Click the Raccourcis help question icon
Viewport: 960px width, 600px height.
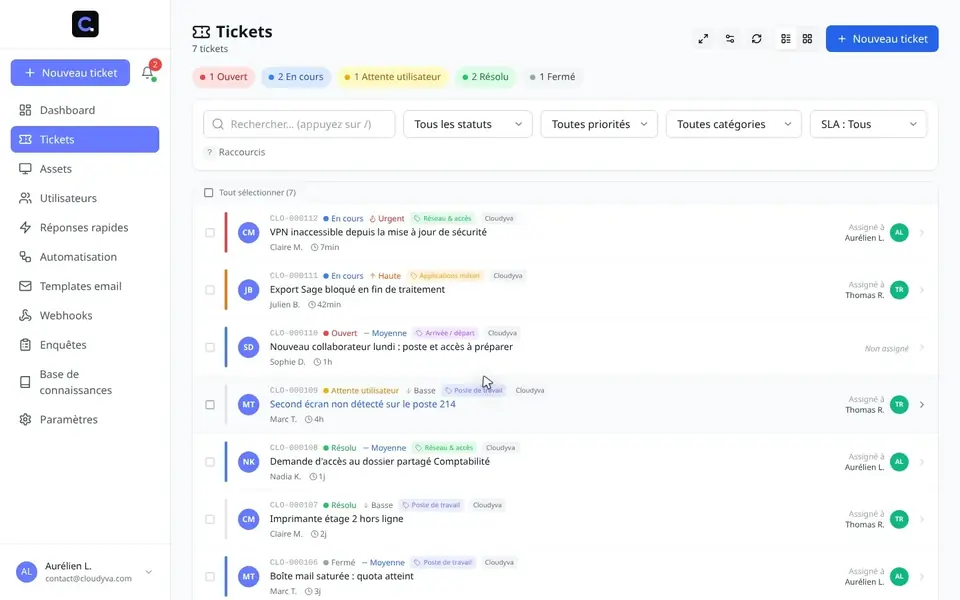(x=209, y=152)
